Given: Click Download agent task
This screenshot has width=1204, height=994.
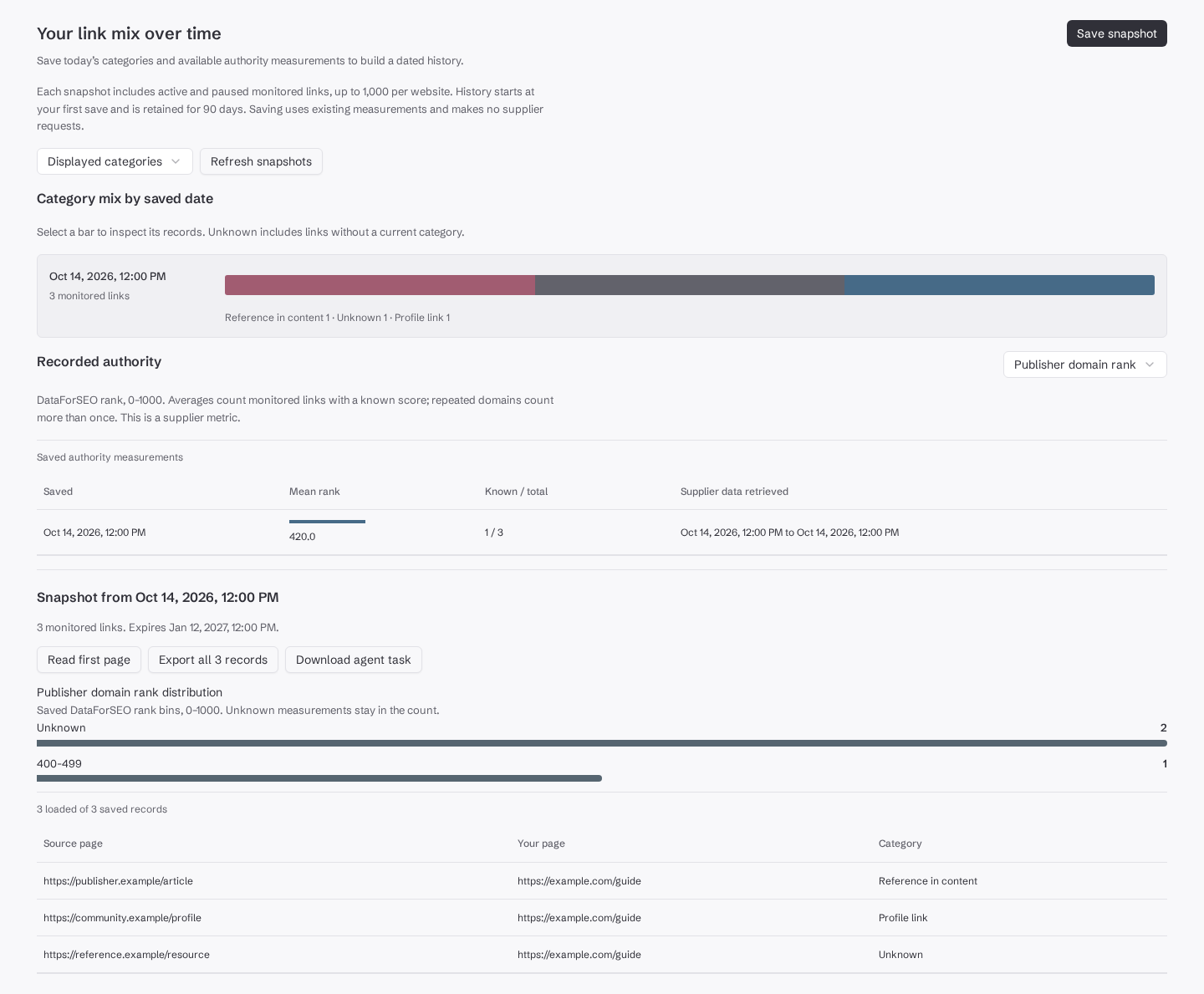Looking at the screenshot, I should [x=354, y=660].
